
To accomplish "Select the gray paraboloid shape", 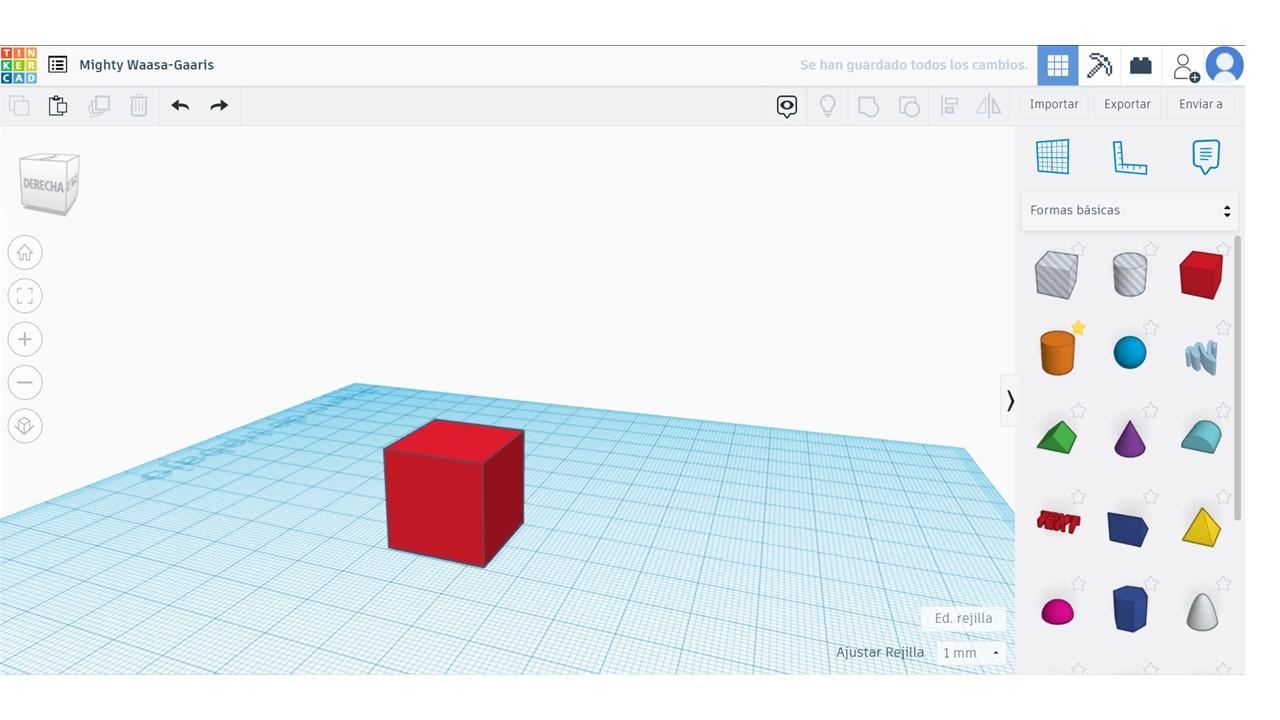I will tap(1202, 612).
